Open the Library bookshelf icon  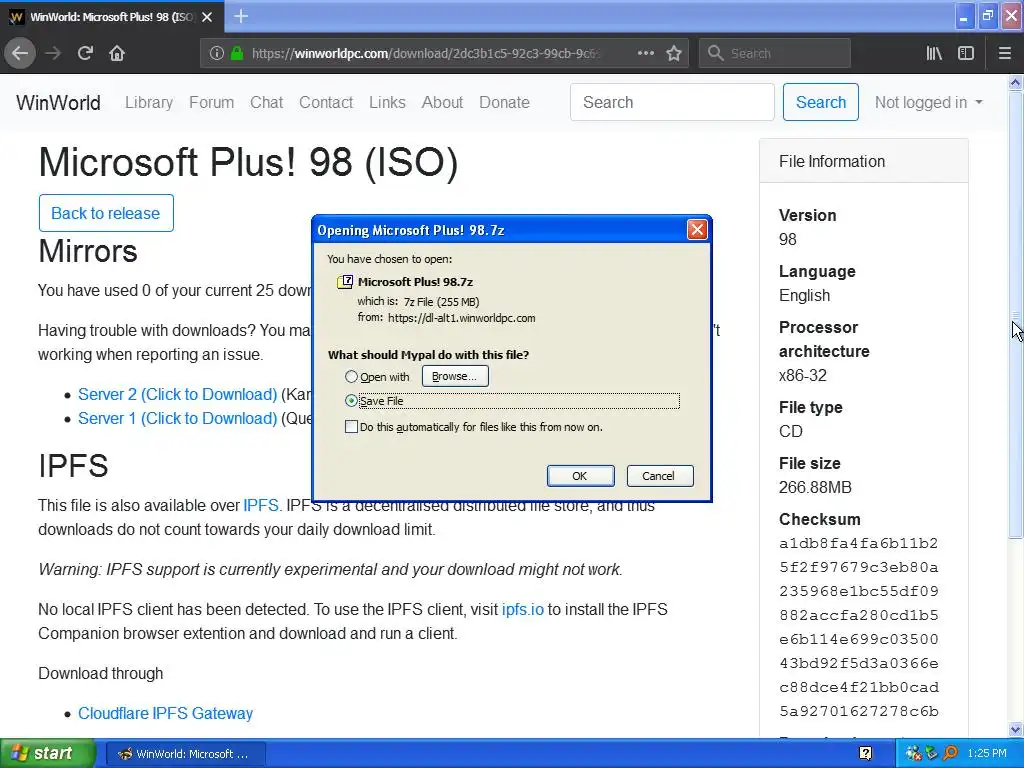pyautogui.click(x=934, y=53)
